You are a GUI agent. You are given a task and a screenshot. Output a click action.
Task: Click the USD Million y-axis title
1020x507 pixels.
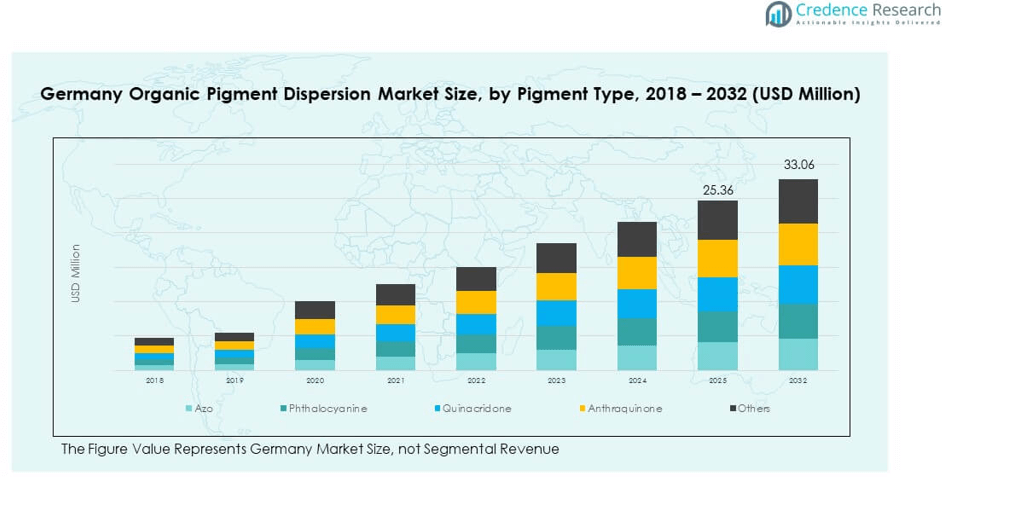76,273
